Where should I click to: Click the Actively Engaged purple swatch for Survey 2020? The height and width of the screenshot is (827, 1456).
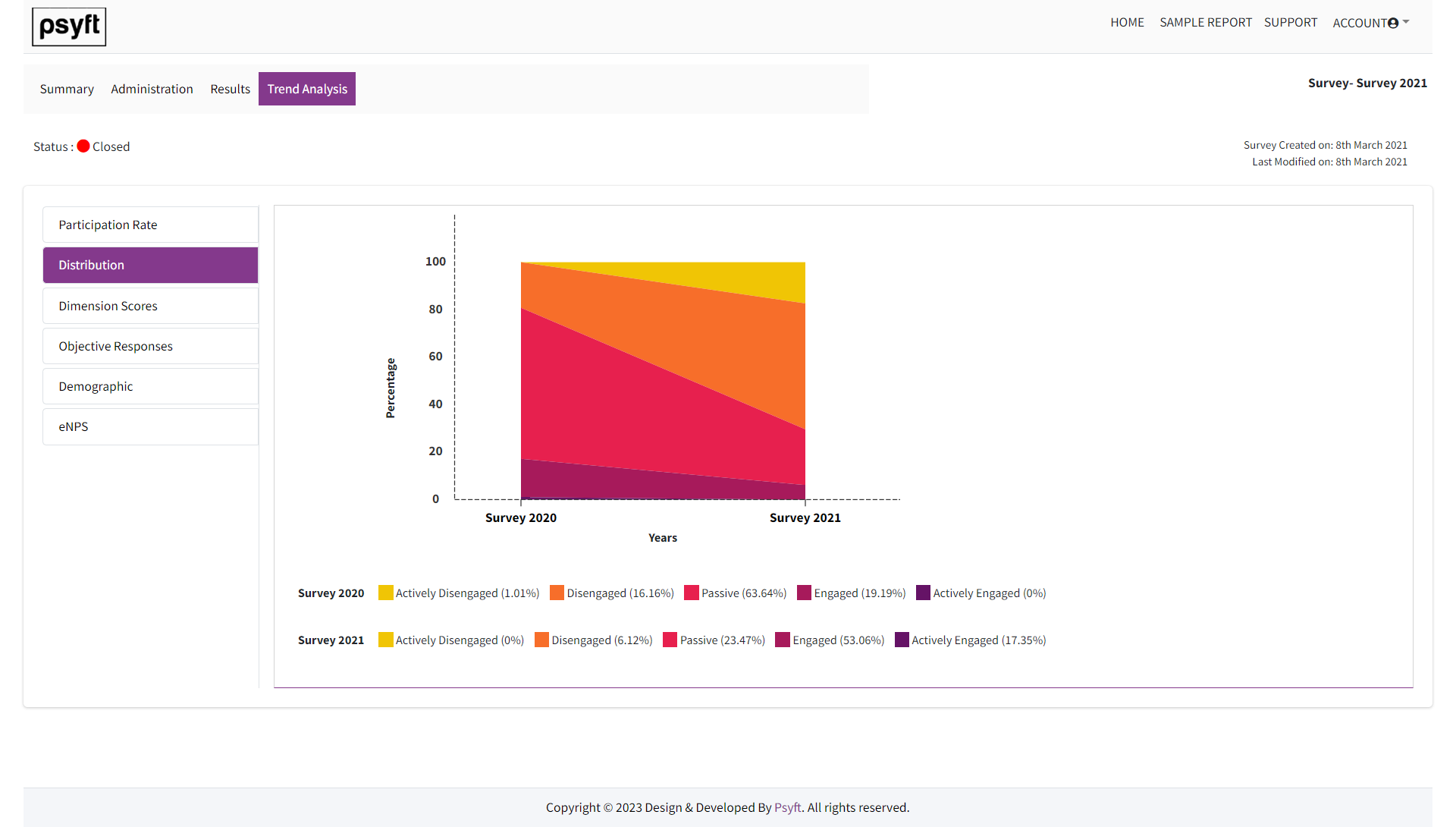pyautogui.click(x=923, y=593)
